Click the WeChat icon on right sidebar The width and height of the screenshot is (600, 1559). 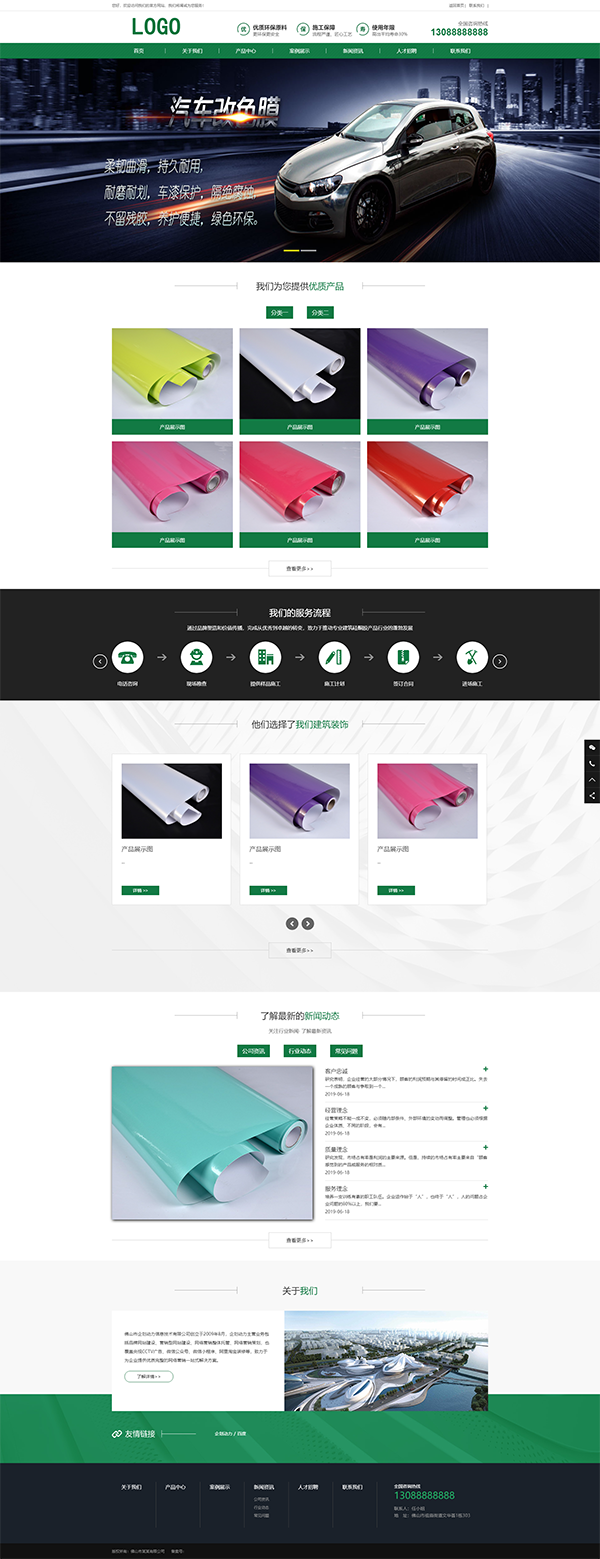click(x=592, y=748)
